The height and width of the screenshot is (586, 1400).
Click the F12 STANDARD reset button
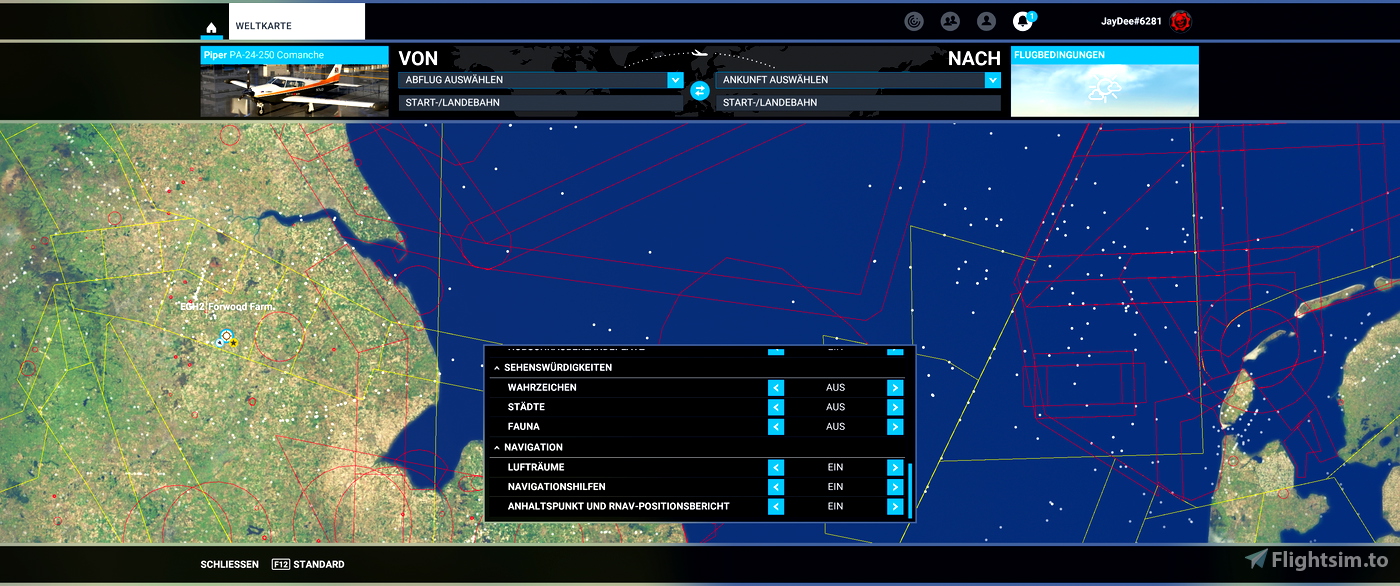coord(308,565)
